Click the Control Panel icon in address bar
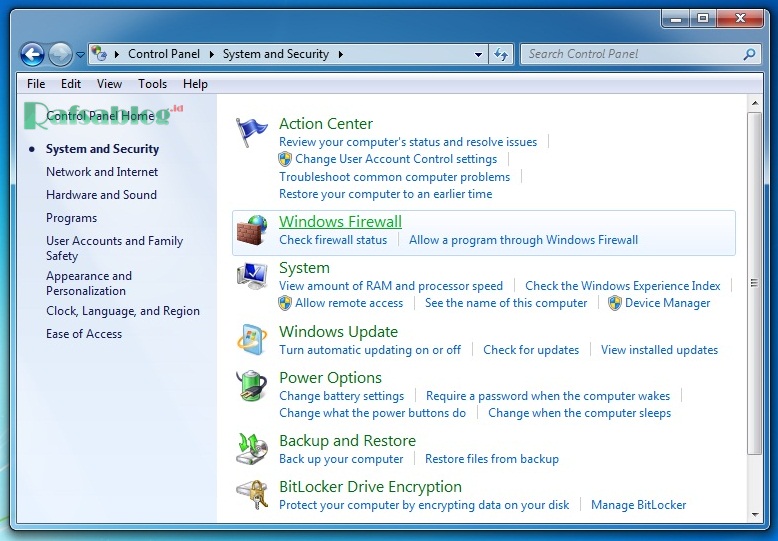 pos(99,54)
